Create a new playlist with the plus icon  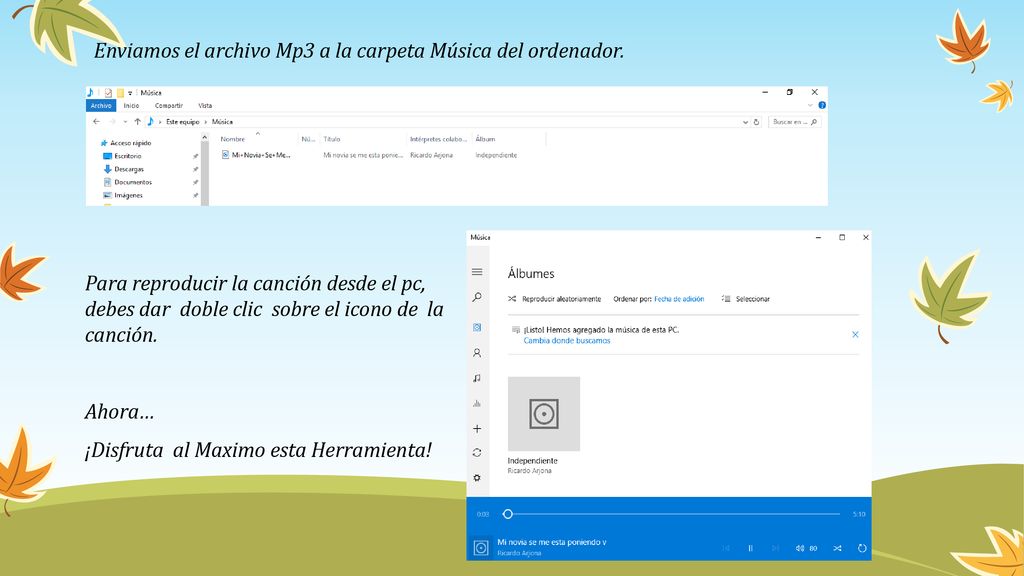pyautogui.click(x=477, y=429)
